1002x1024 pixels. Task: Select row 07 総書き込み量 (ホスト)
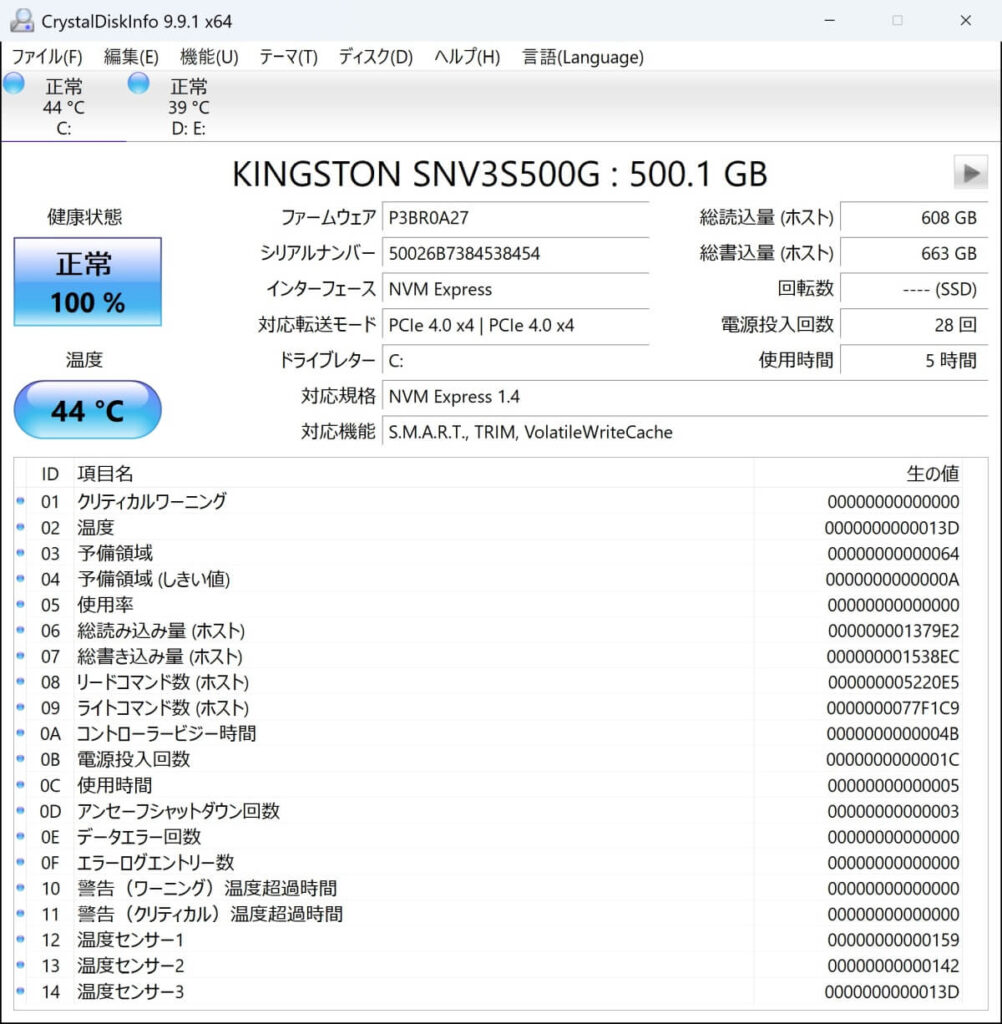[x=488, y=656]
